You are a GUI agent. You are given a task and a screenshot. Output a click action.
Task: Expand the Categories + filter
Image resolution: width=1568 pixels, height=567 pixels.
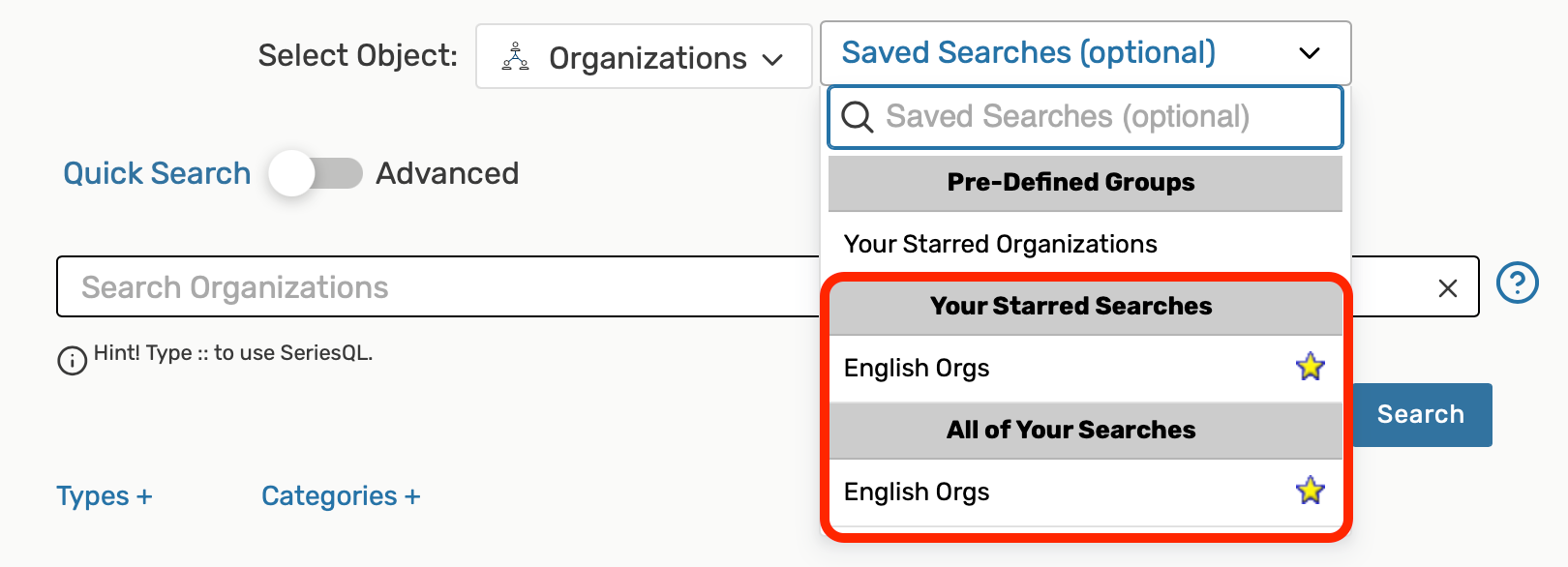(x=341, y=496)
